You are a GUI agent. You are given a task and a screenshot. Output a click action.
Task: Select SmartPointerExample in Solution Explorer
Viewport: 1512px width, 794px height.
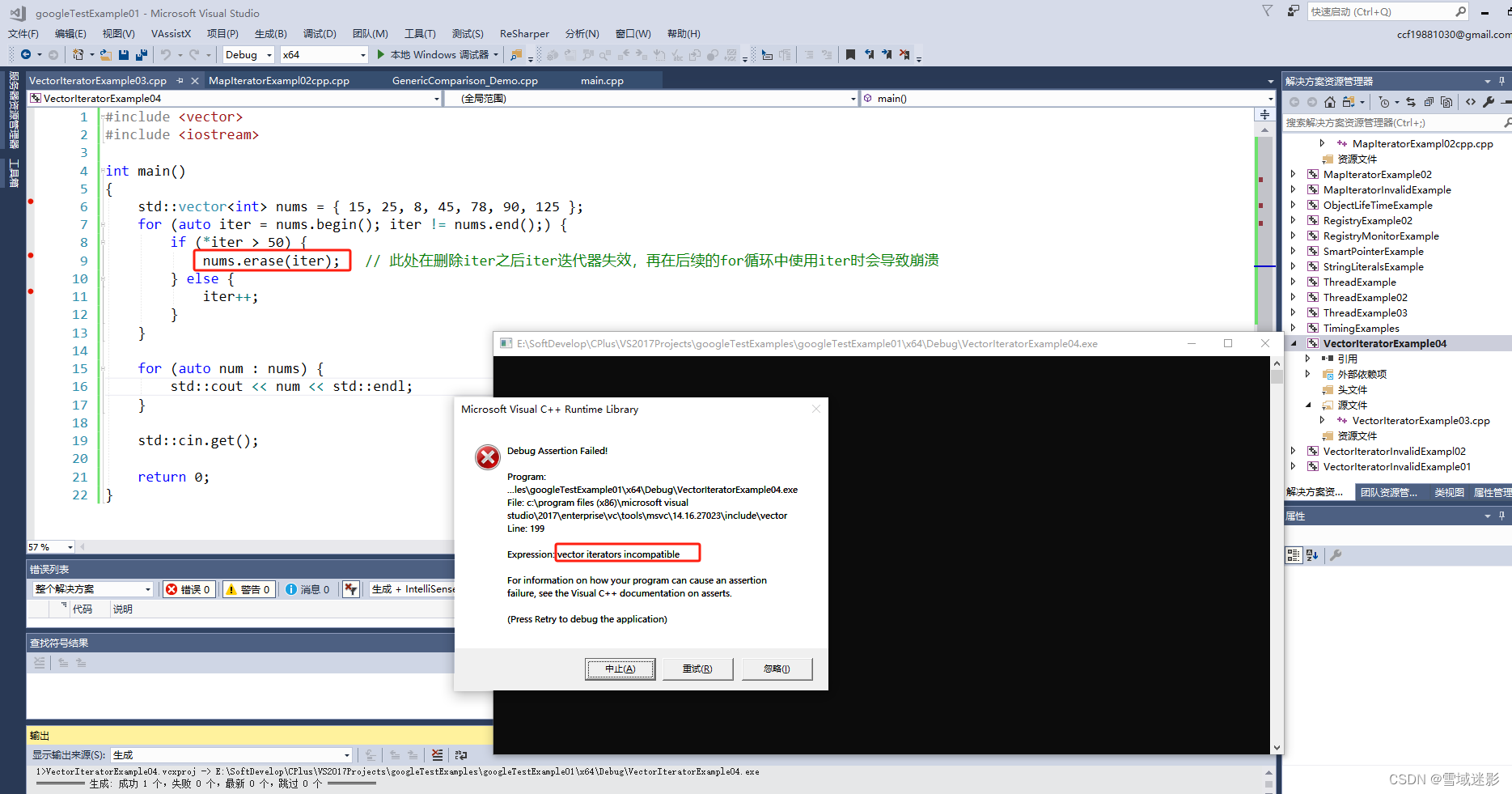click(x=1374, y=251)
